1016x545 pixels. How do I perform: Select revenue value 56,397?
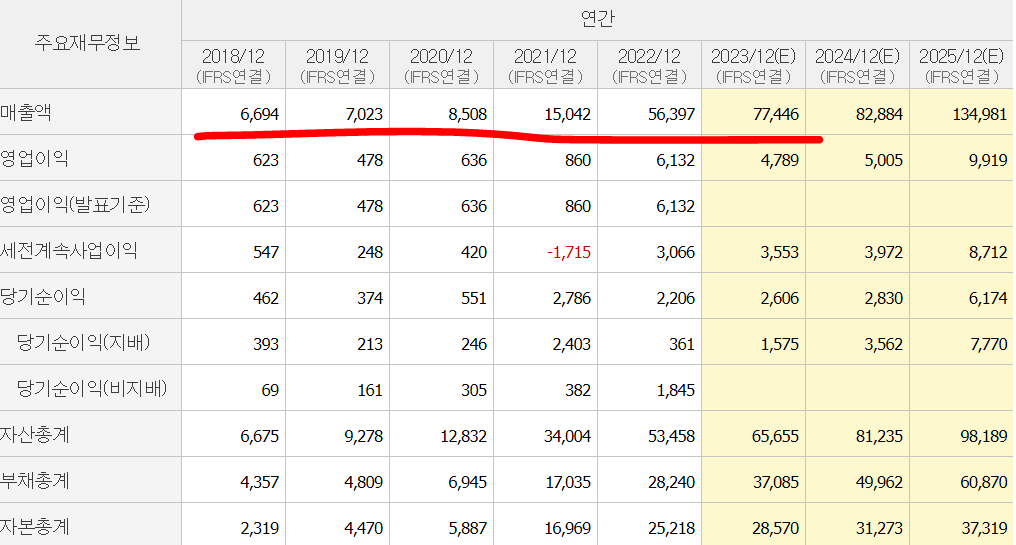point(671,115)
